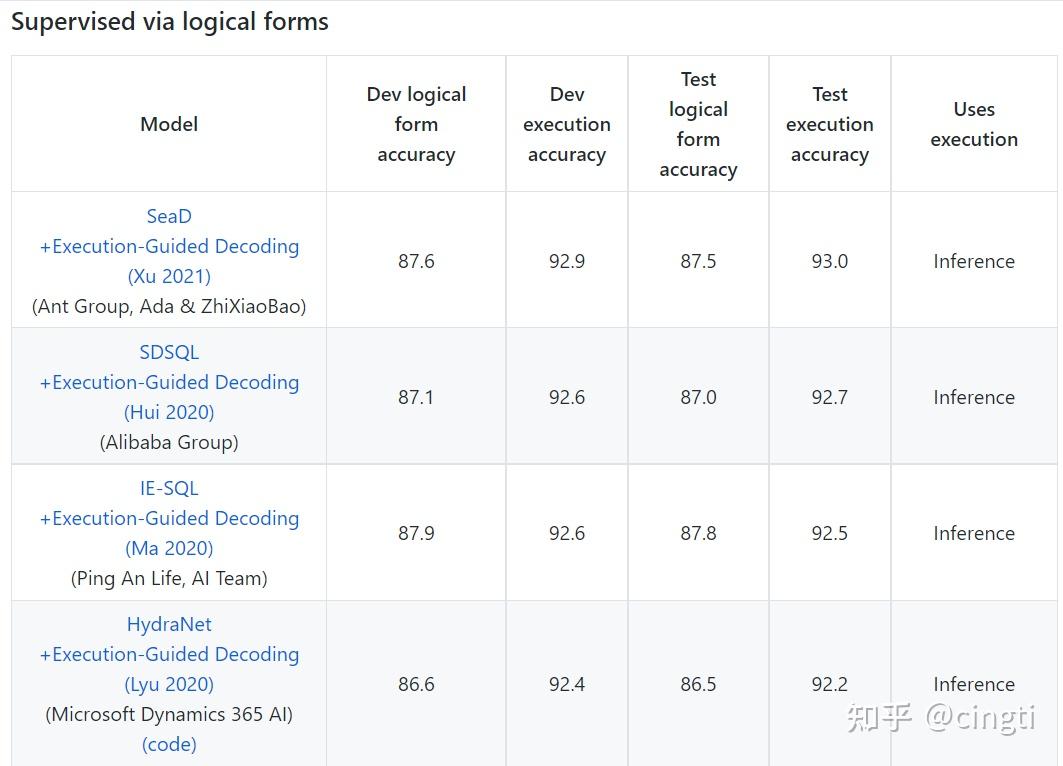1063x766 pixels.
Task: Open the (Ma 2020) paper link
Action: (169, 548)
